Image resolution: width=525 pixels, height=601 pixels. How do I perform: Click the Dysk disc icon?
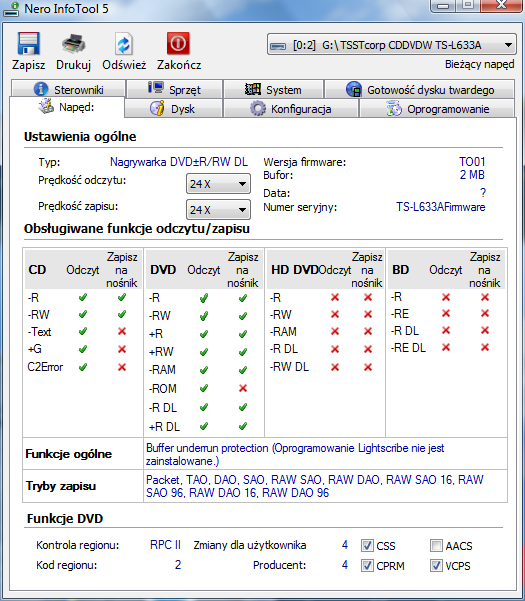click(x=157, y=108)
